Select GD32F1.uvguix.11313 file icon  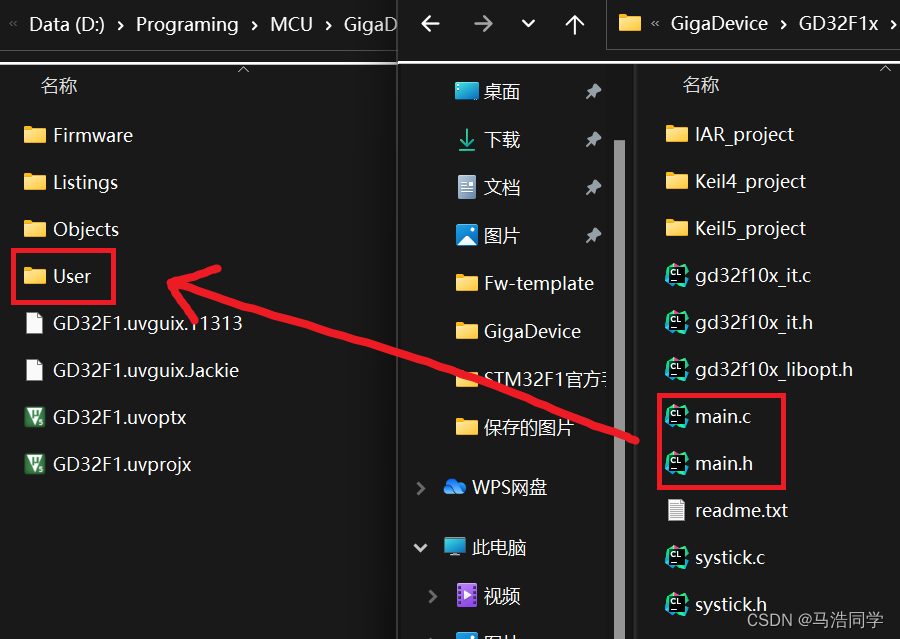coord(34,323)
